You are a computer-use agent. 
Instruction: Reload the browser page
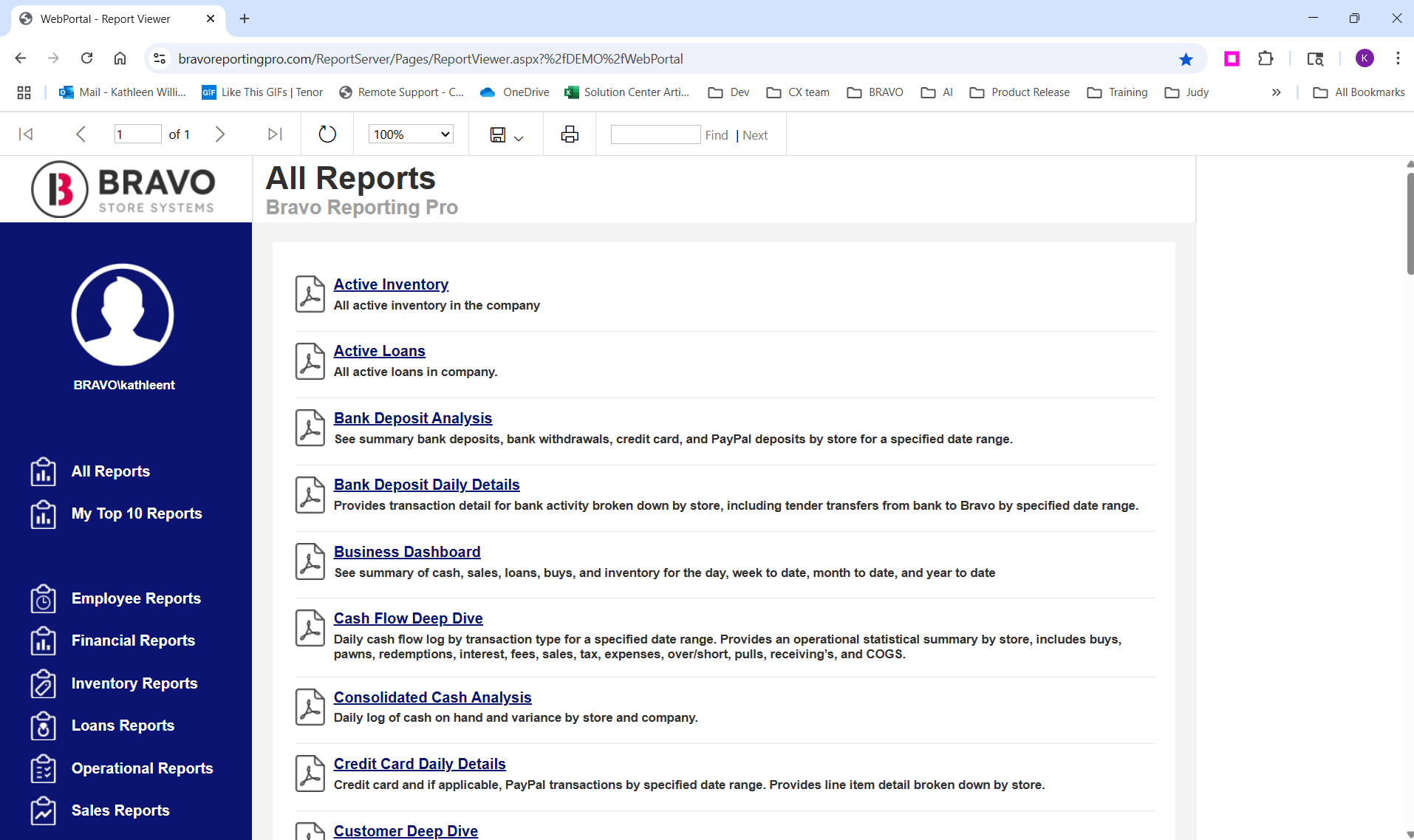[x=86, y=58]
